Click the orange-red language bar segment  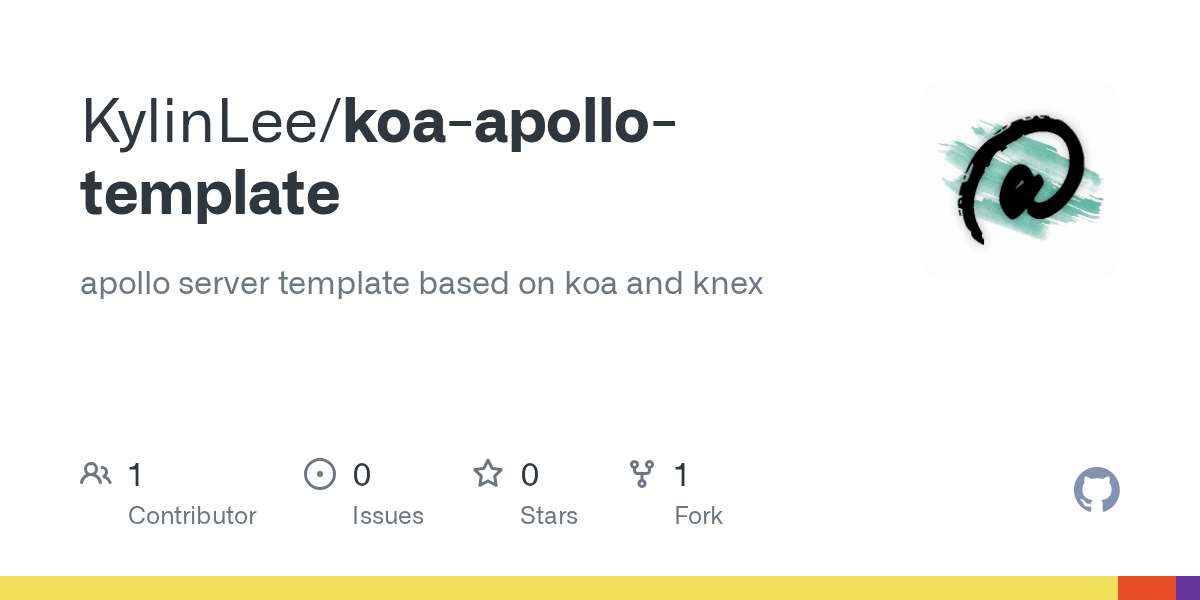(x=1146, y=588)
